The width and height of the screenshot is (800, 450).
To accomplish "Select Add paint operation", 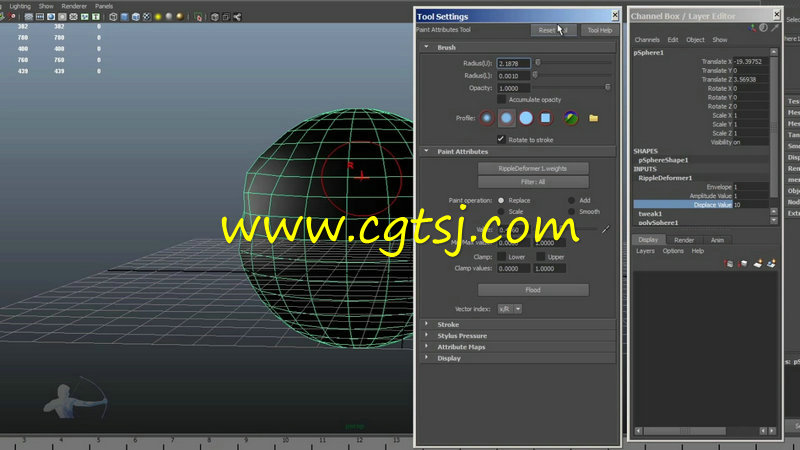I will tap(571, 201).
